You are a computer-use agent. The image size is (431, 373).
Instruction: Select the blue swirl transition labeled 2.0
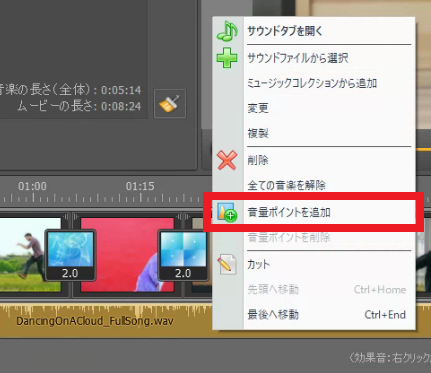[70, 255]
